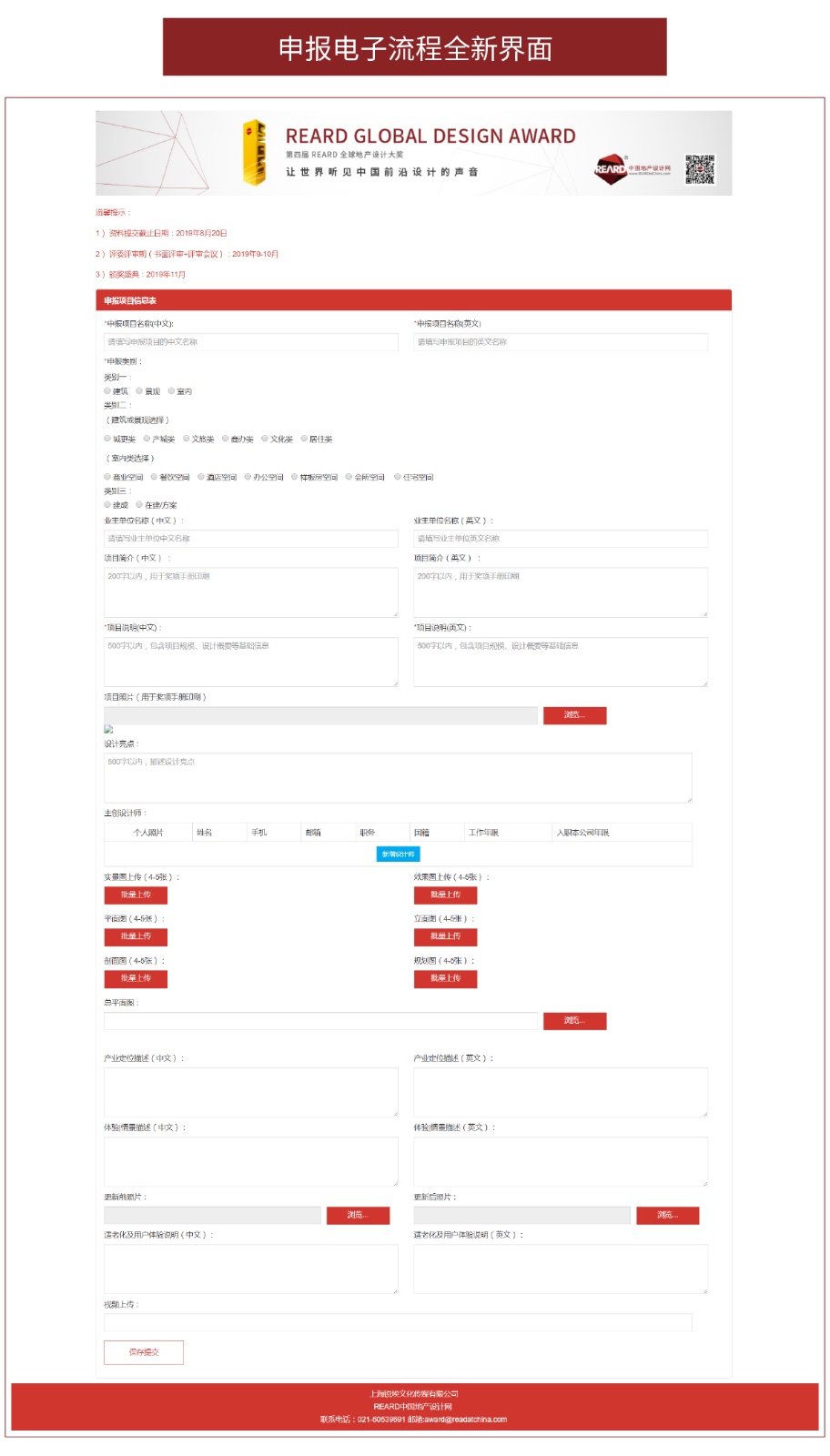Click the 申报项目信息表 section header

(414, 301)
